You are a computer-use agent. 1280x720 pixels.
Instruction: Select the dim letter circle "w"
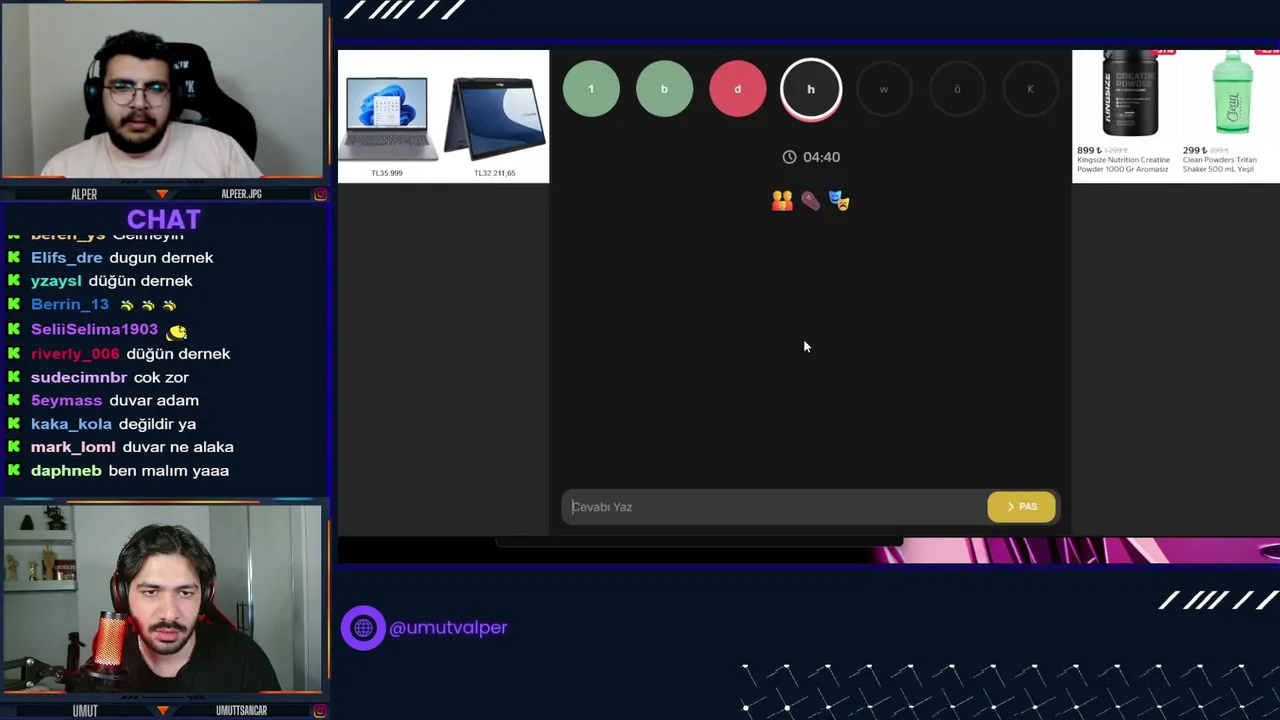884,89
